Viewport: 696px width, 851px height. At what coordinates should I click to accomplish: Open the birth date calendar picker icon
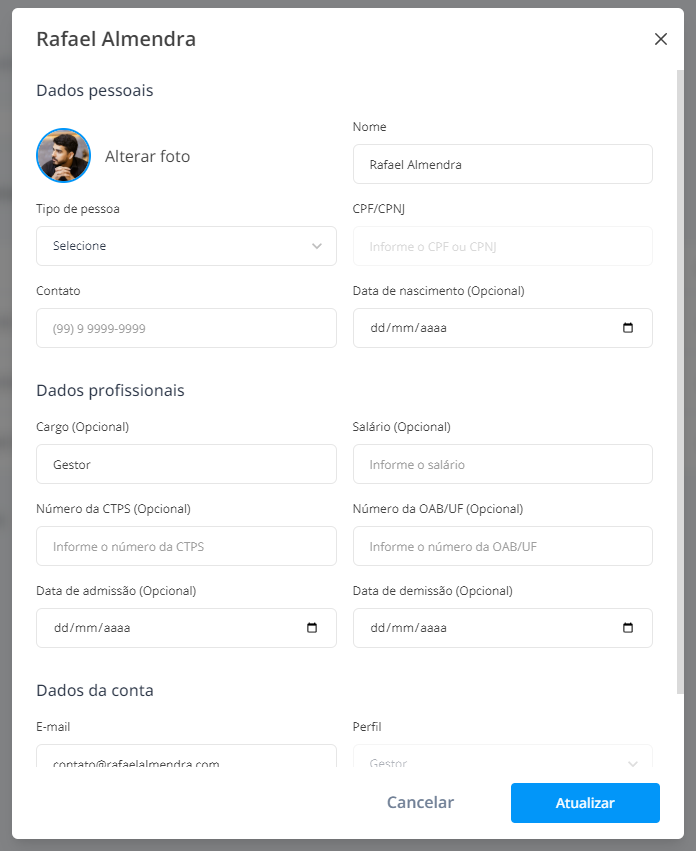point(628,328)
